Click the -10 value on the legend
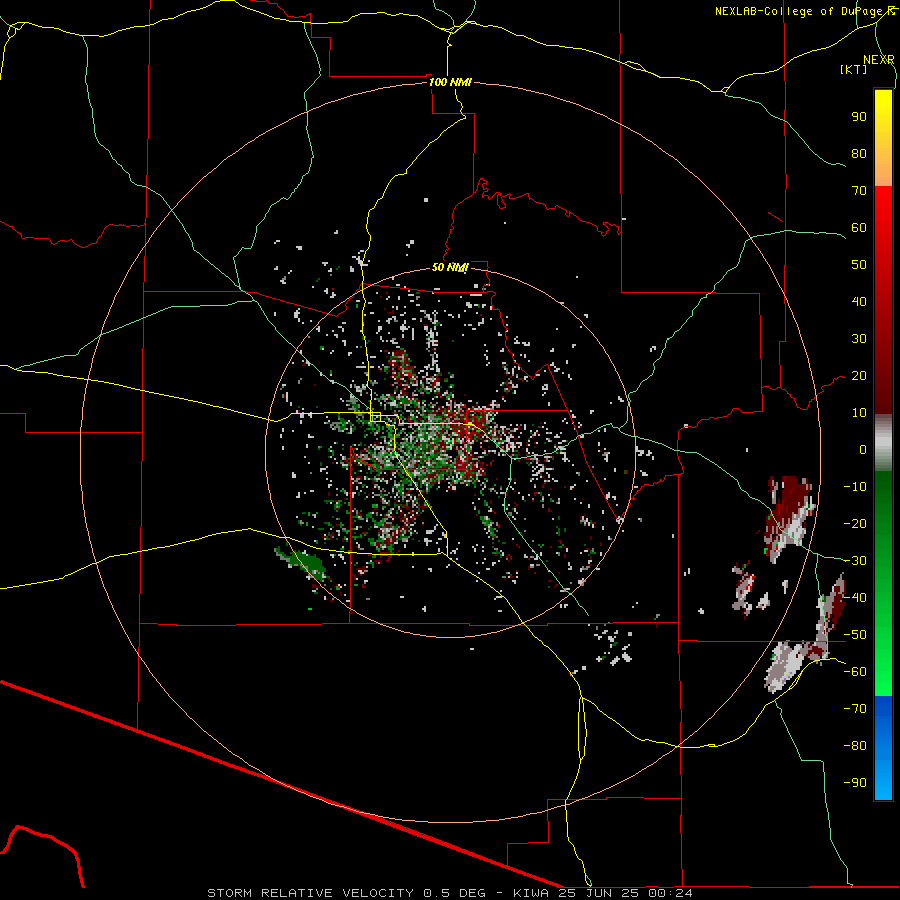 tap(855, 487)
